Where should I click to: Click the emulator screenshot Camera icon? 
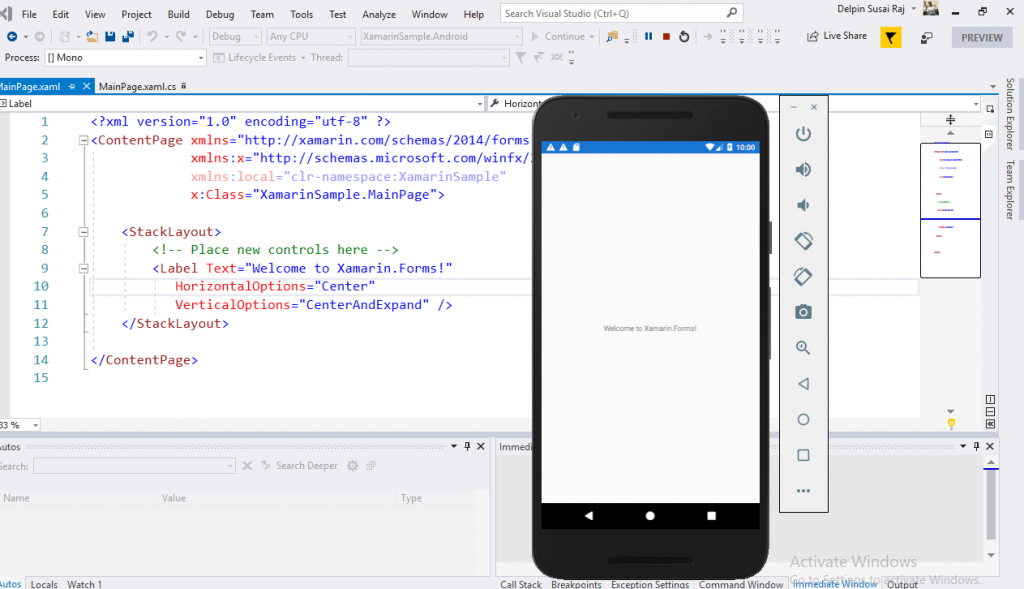[803, 312]
